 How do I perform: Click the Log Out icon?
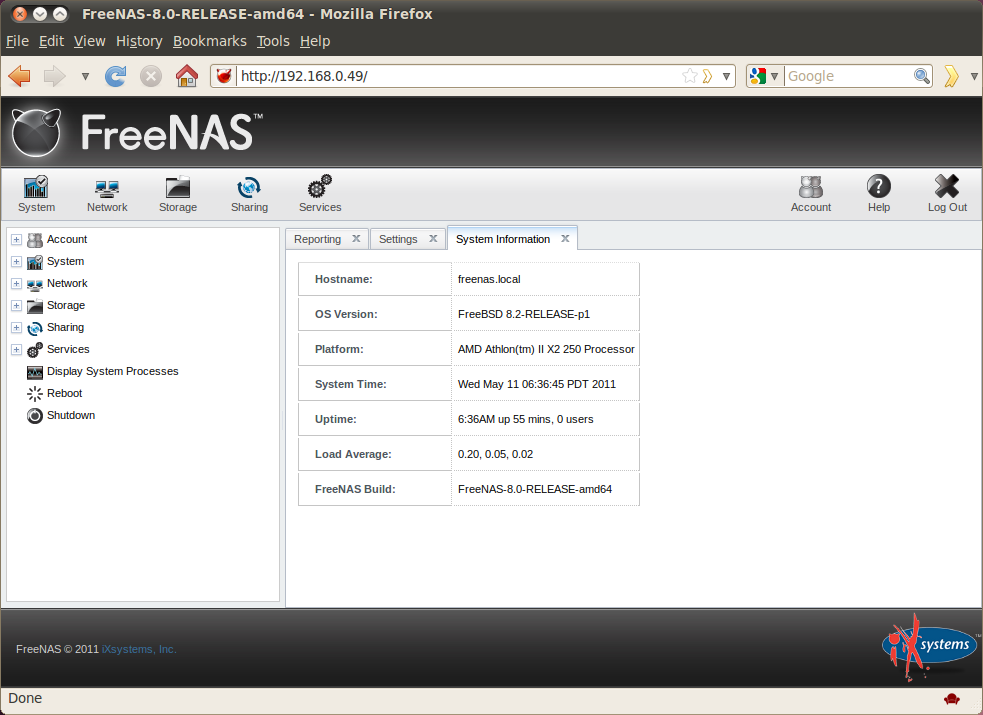click(x=947, y=186)
